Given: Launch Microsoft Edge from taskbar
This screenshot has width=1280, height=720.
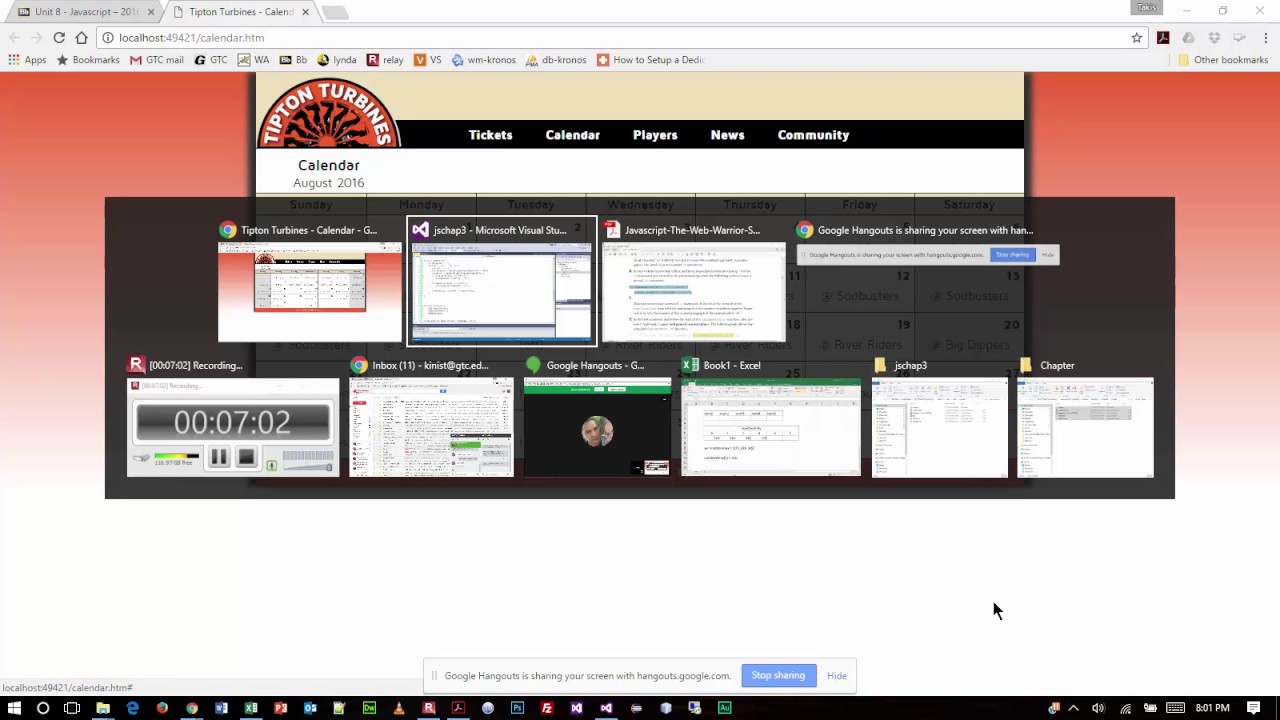Looking at the screenshot, I should (x=132, y=708).
